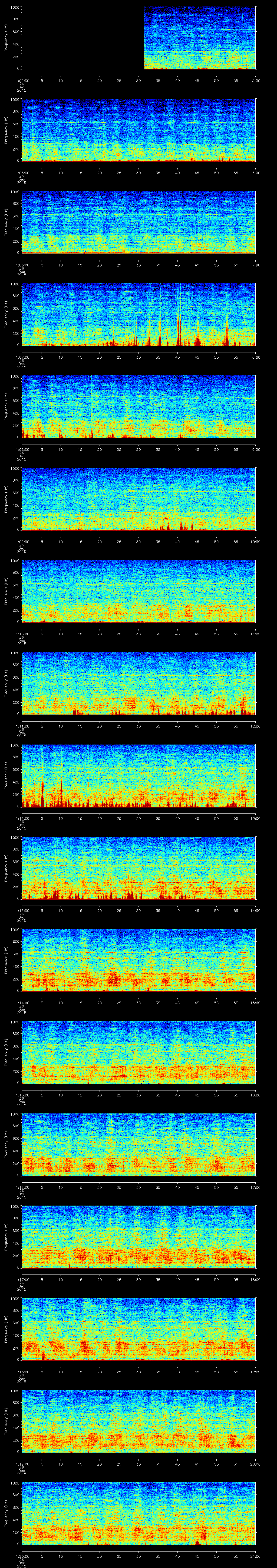Select the 1:14:00 spectrogram plot
This screenshot has height=1568, width=277.
139,960
